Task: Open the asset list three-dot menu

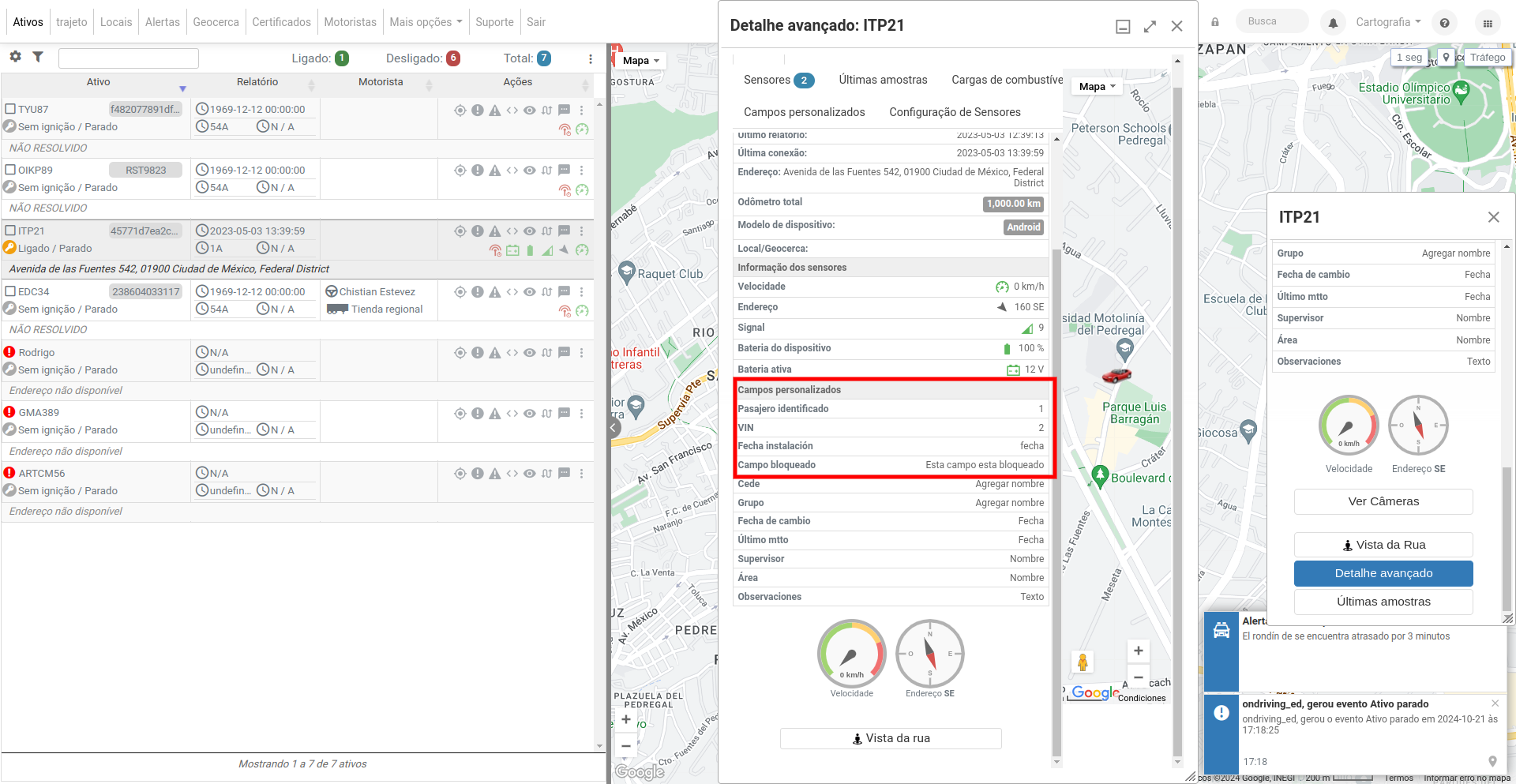Action: click(x=590, y=58)
